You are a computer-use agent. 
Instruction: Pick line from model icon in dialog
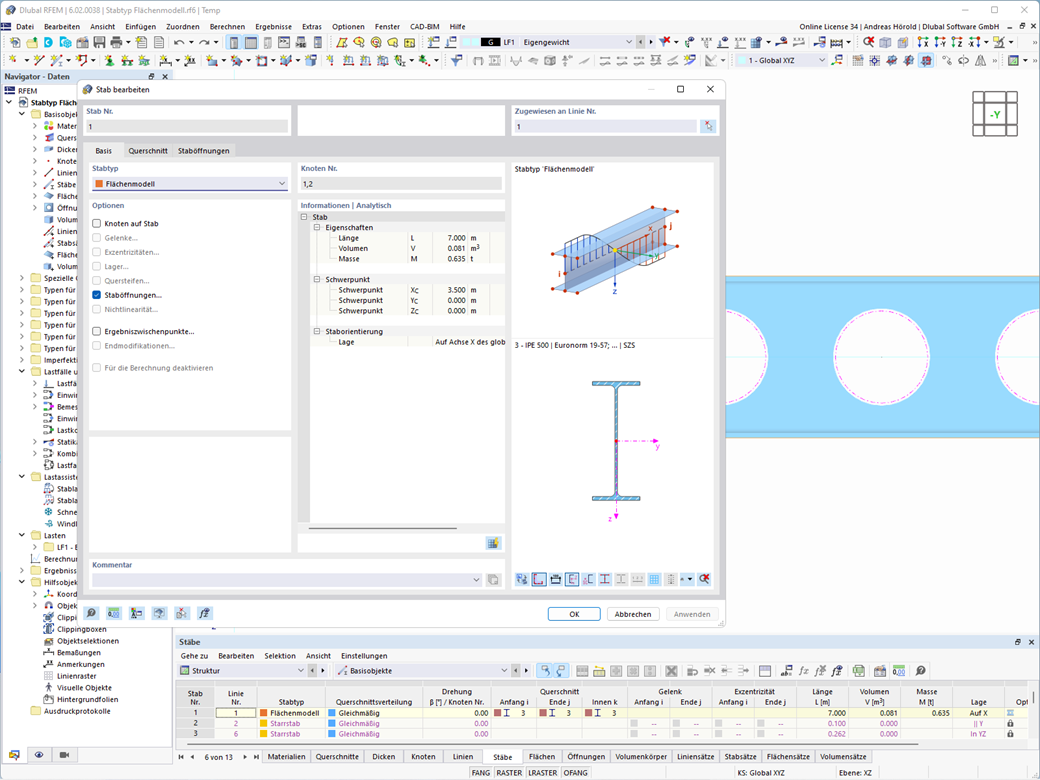(708, 126)
